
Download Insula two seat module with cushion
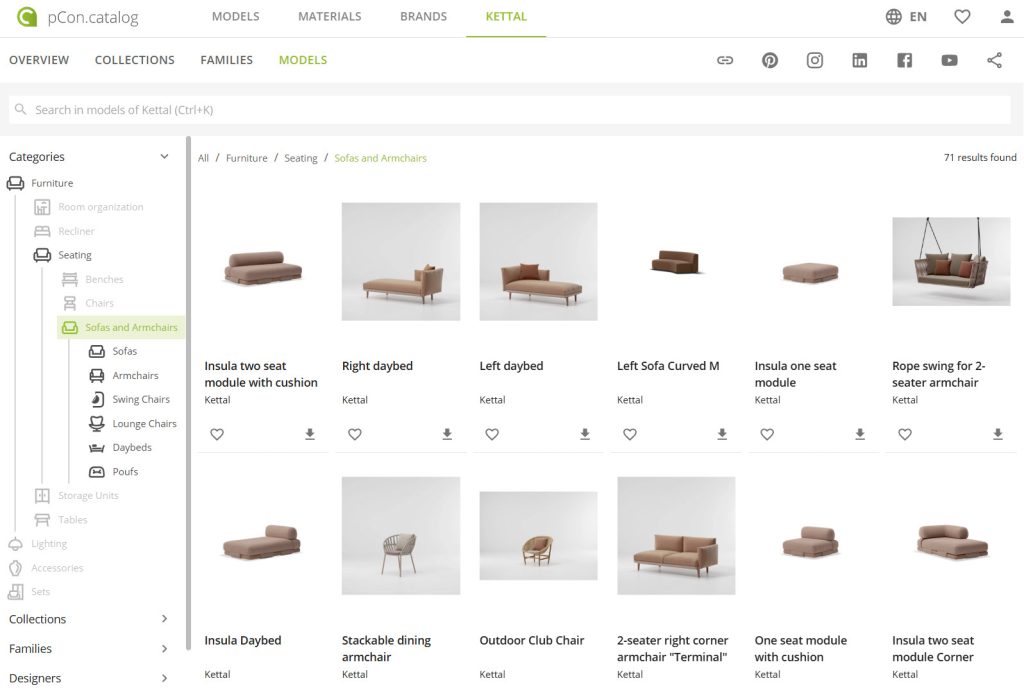310,433
